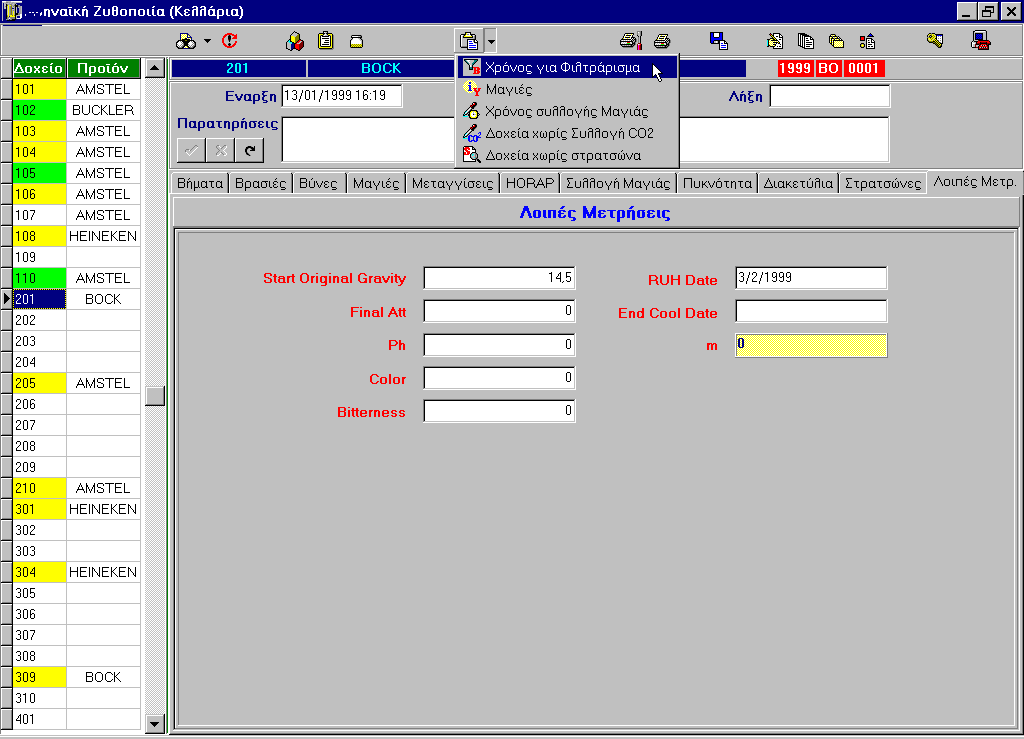1024x739 pixels.
Task: Click the dropdown arrow beside clipboard reports icon
Action: [491, 41]
